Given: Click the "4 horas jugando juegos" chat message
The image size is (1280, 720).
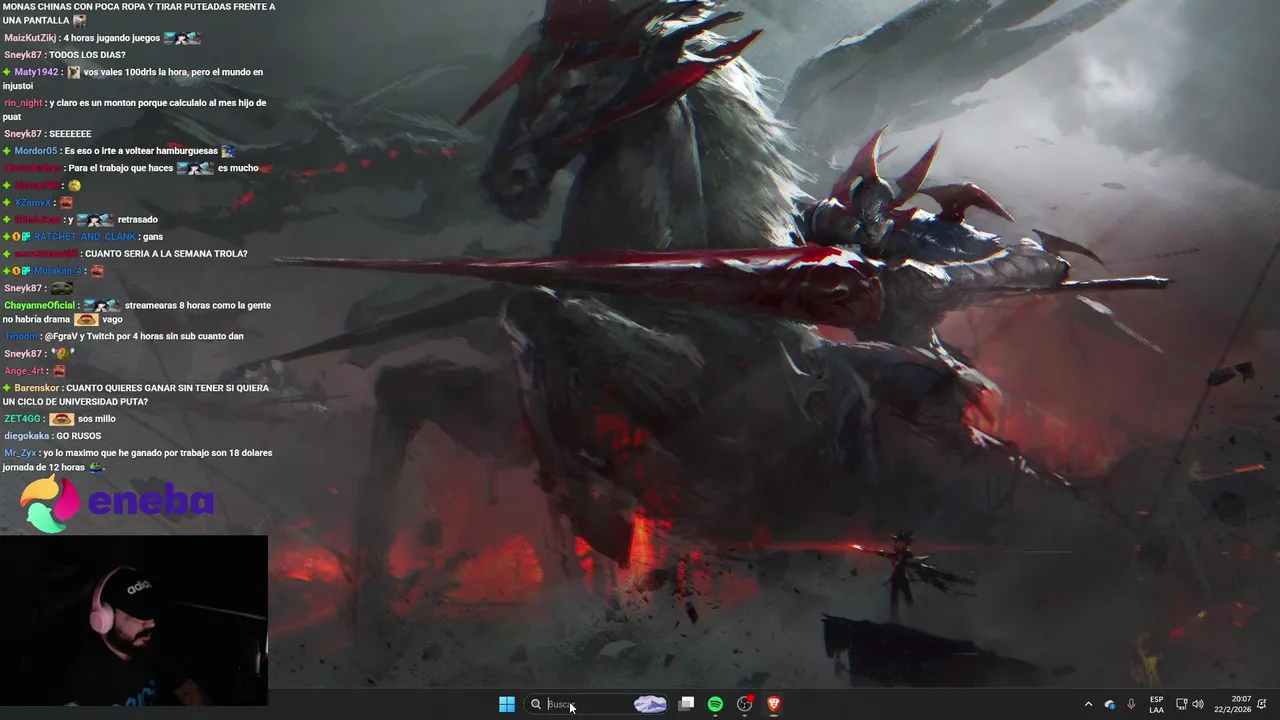Looking at the screenshot, I should point(111,38).
